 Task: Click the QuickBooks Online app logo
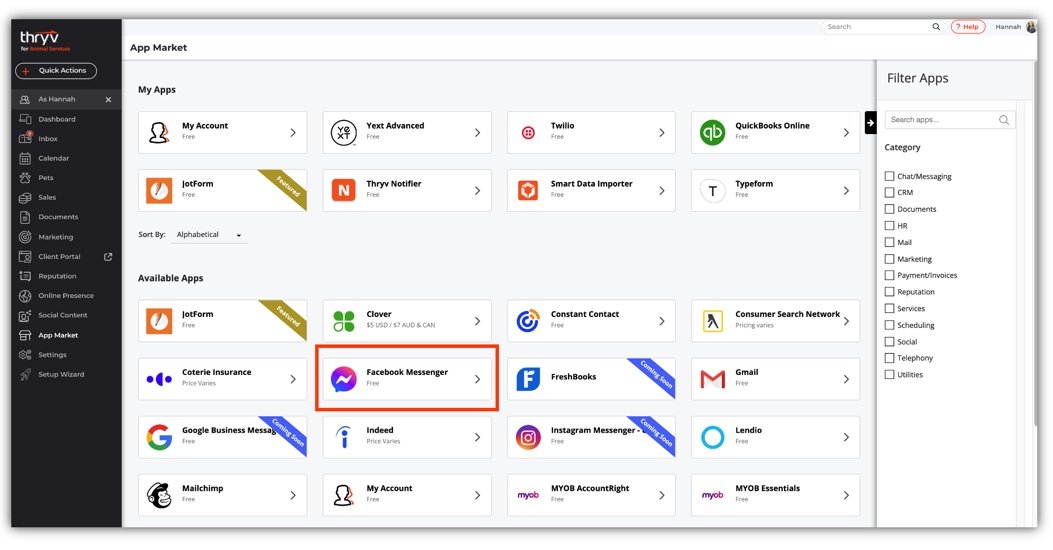click(x=713, y=132)
